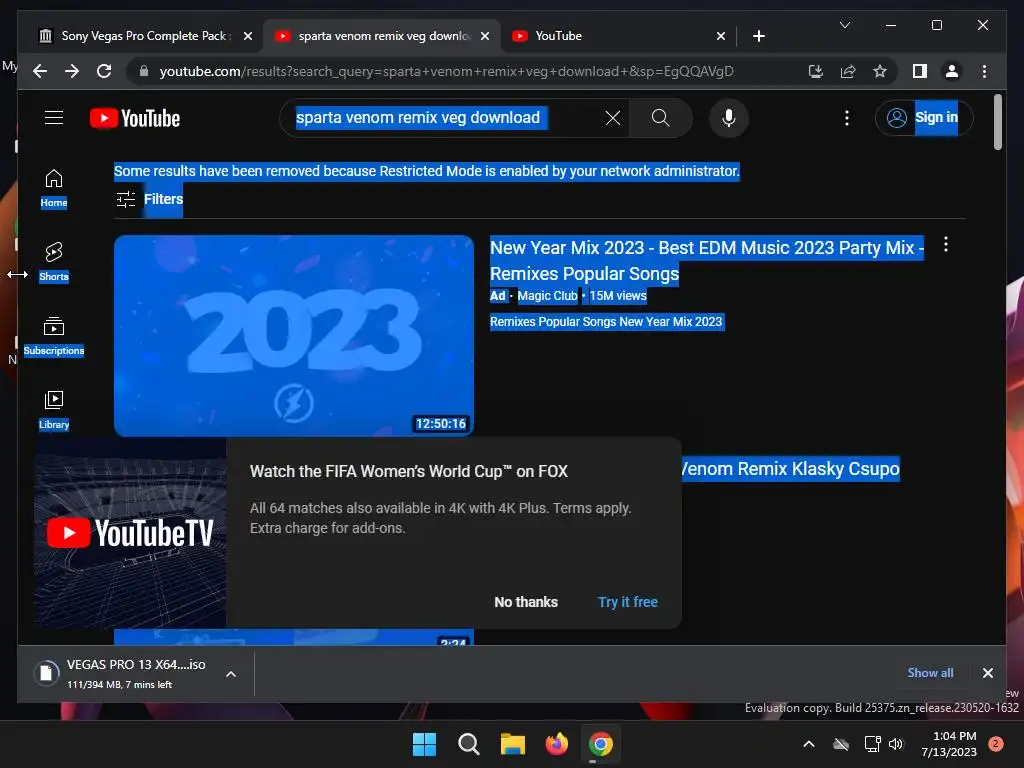
Task: Share this page icon
Action: point(848,71)
